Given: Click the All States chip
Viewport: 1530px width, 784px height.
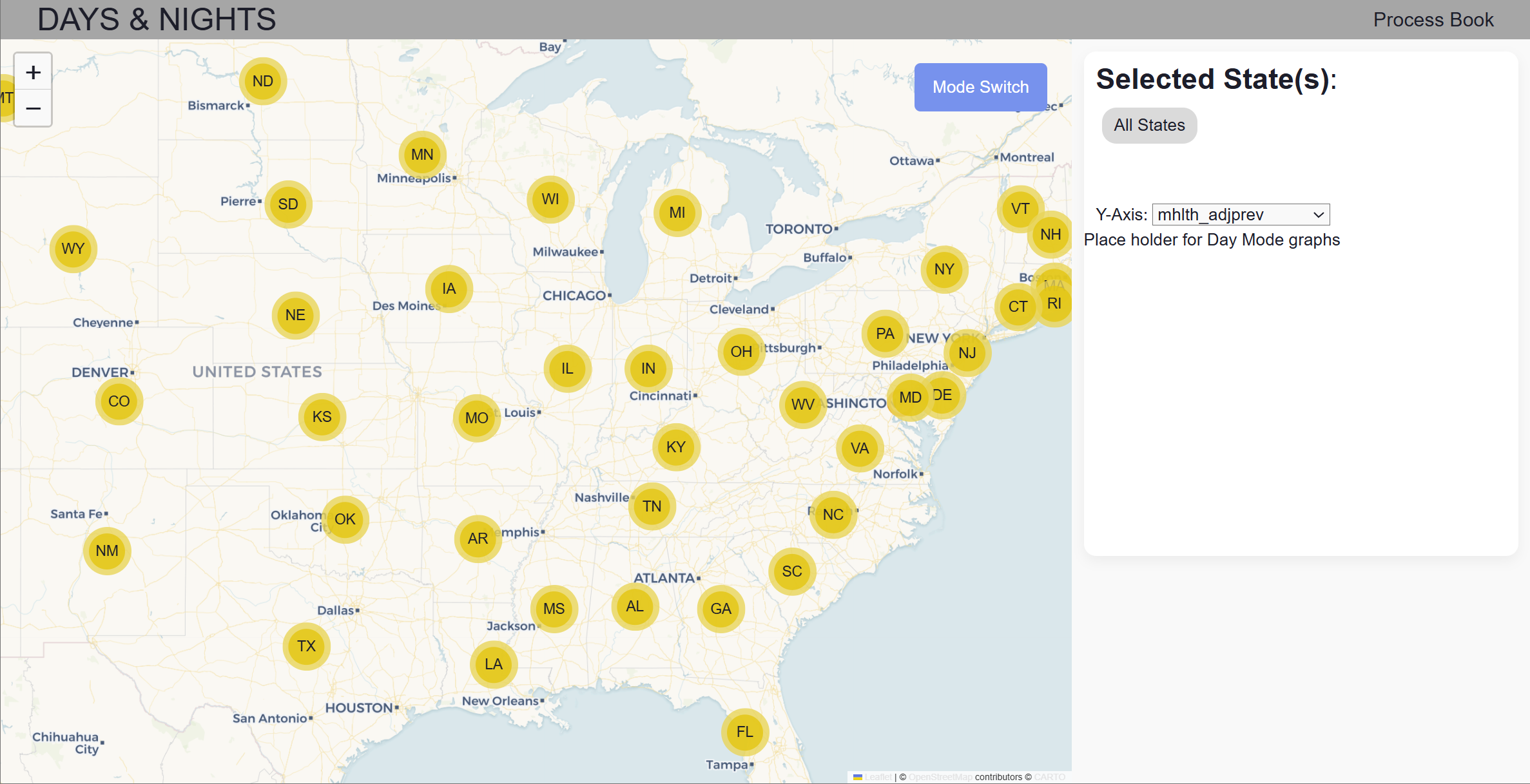Looking at the screenshot, I should (x=1148, y=125).
